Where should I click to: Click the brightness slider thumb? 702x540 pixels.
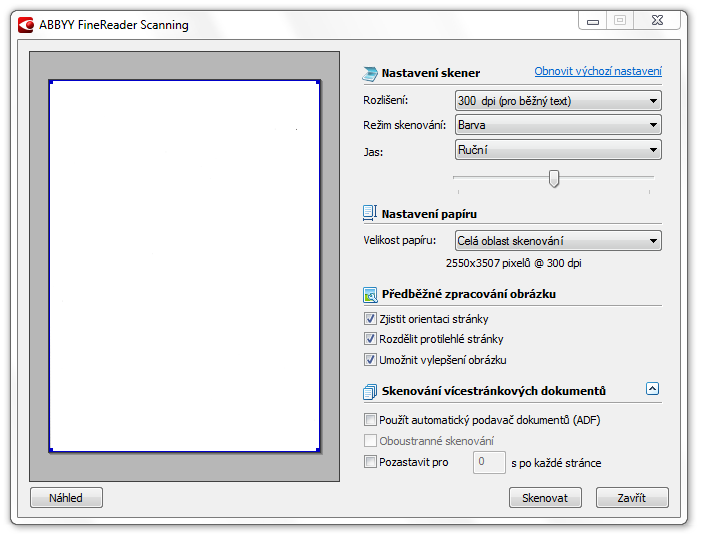pyautogui.click(x=554, y=178)
